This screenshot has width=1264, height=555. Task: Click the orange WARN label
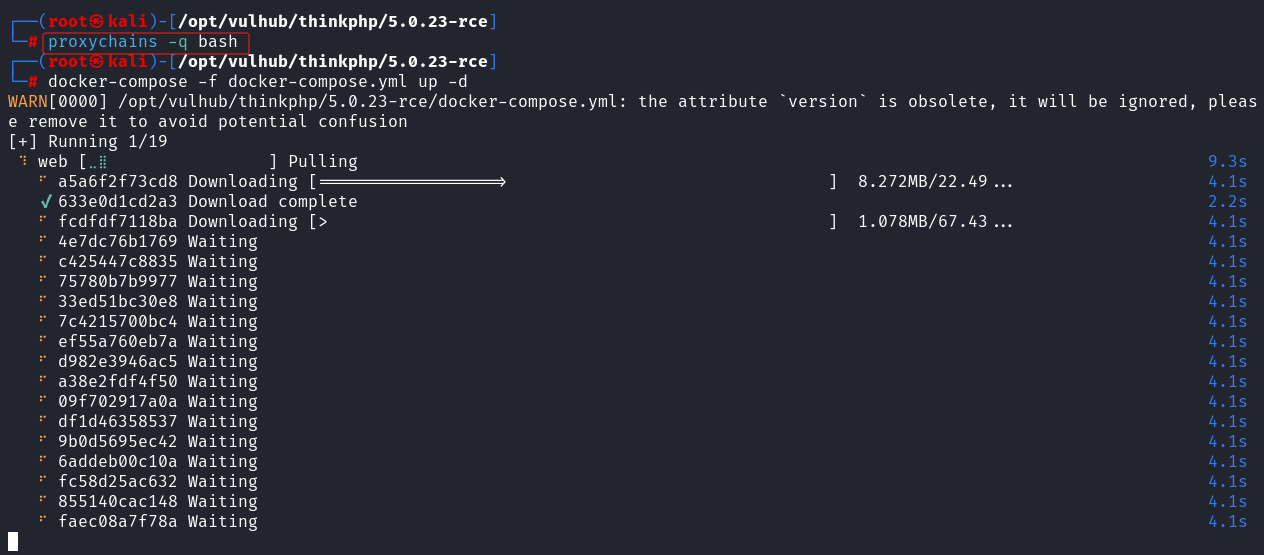click(x=27, y=101)
